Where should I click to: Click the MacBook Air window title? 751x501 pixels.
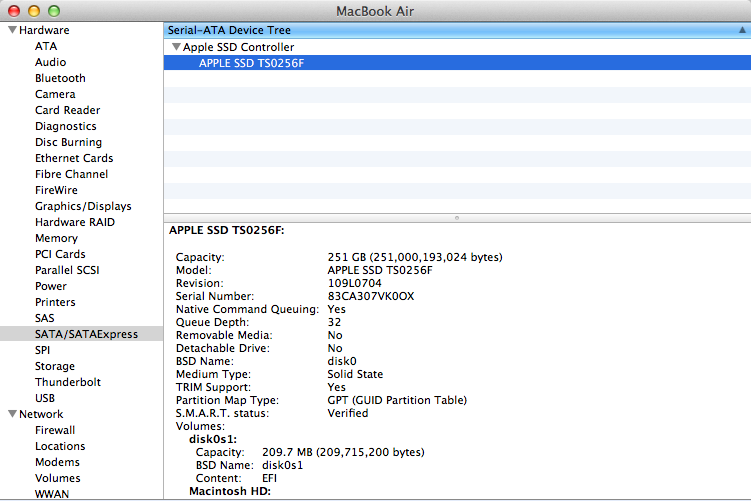coord(375,11)
